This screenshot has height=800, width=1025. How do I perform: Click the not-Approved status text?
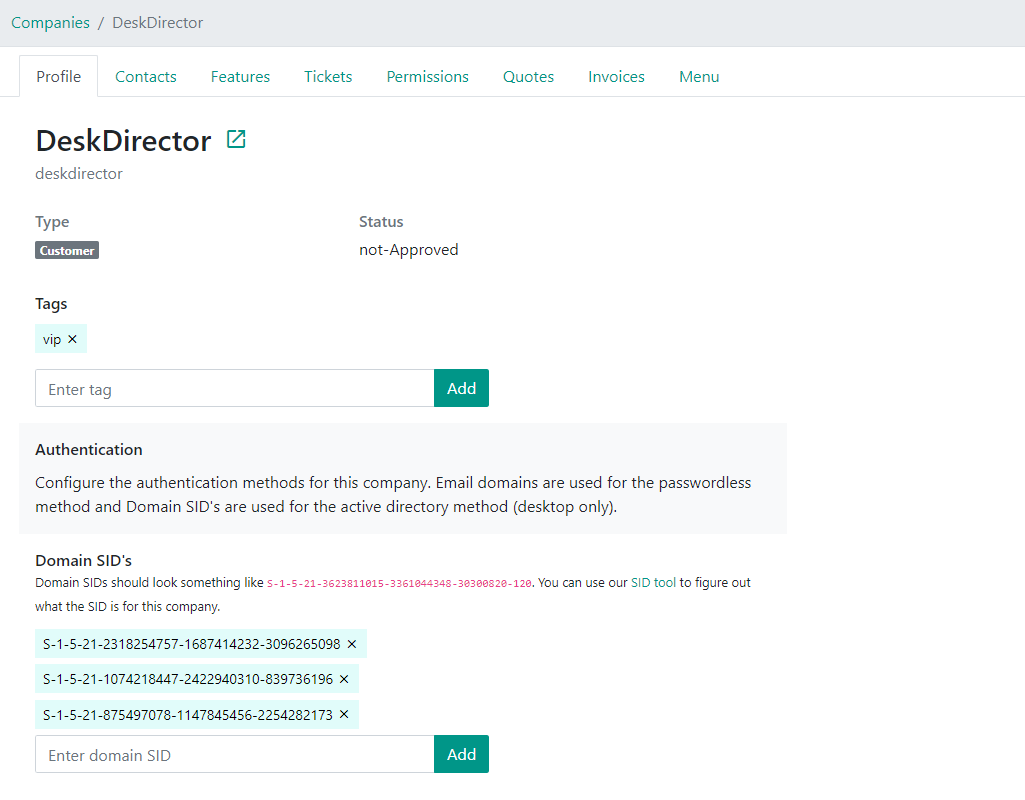click(409, 250)
